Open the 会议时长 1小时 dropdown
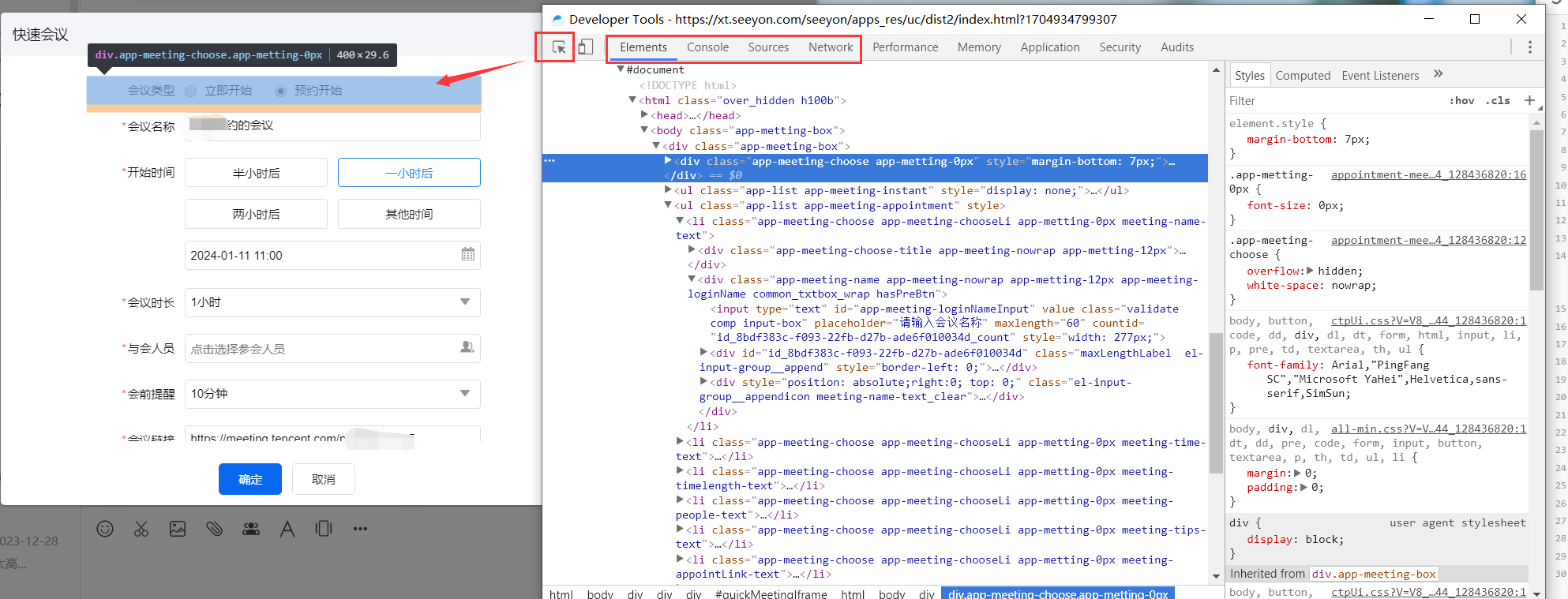This screenshot has width=1568, height=599. 332,302
